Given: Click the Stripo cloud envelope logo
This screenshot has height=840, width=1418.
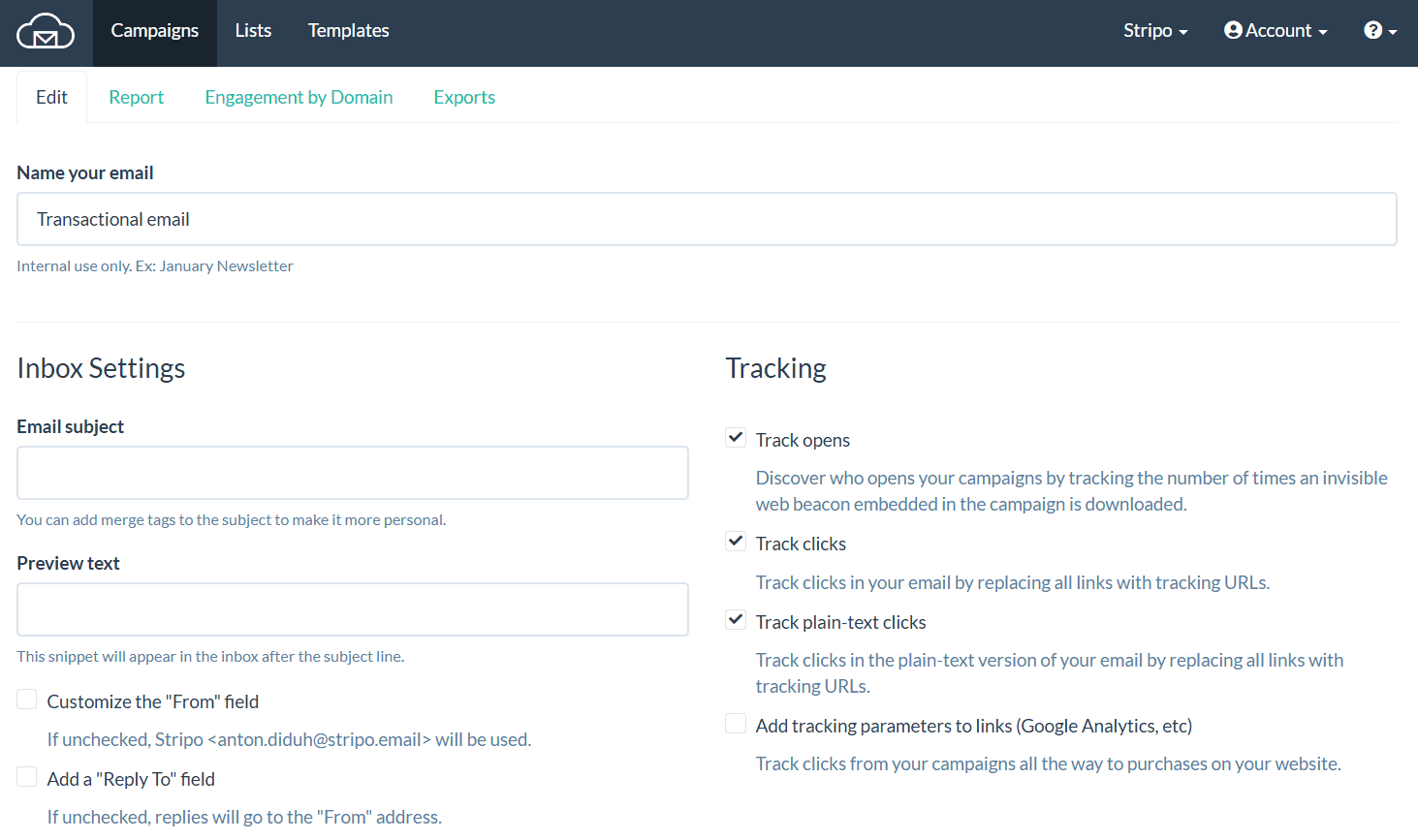Looking at the screenshot, I should point(46,31).
